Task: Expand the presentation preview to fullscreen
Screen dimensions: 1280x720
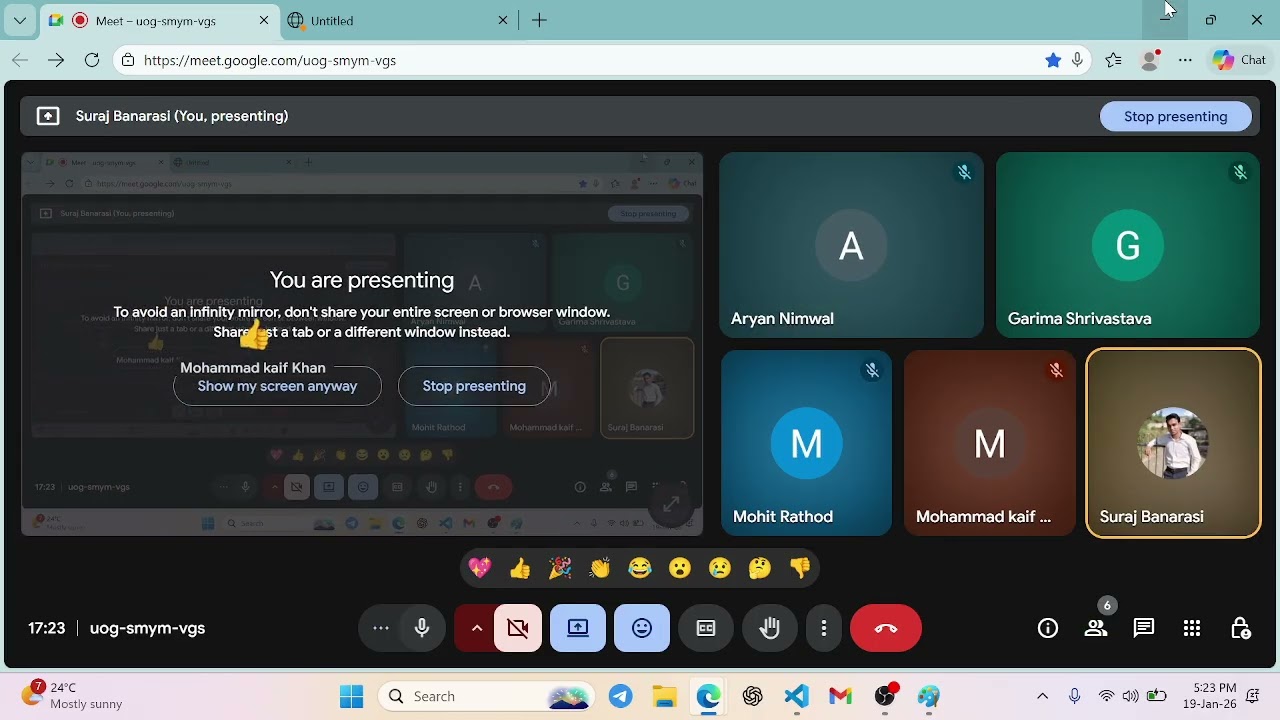Action: [x=672, y=504]
